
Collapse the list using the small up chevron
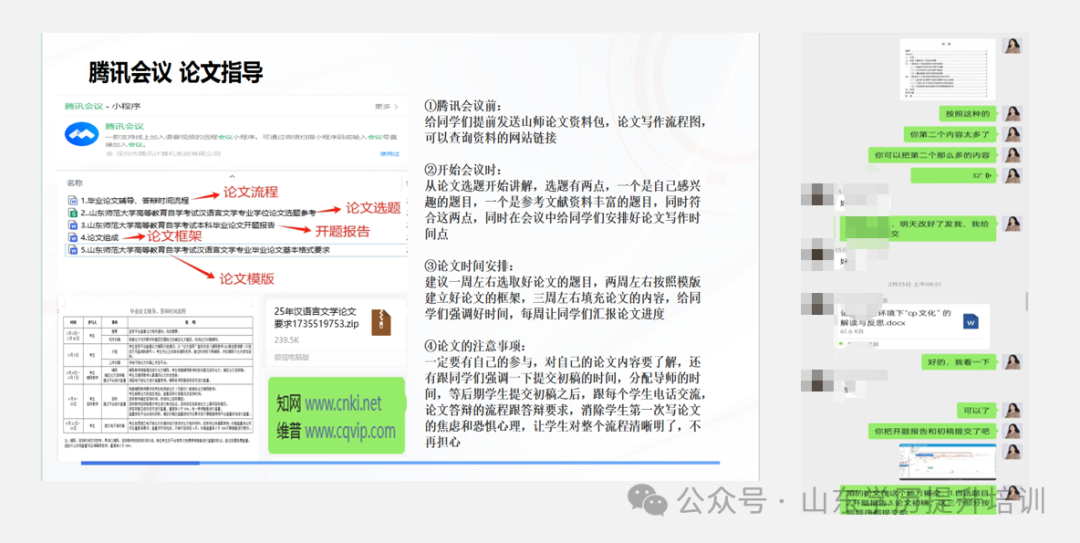[x=232, y=177]
